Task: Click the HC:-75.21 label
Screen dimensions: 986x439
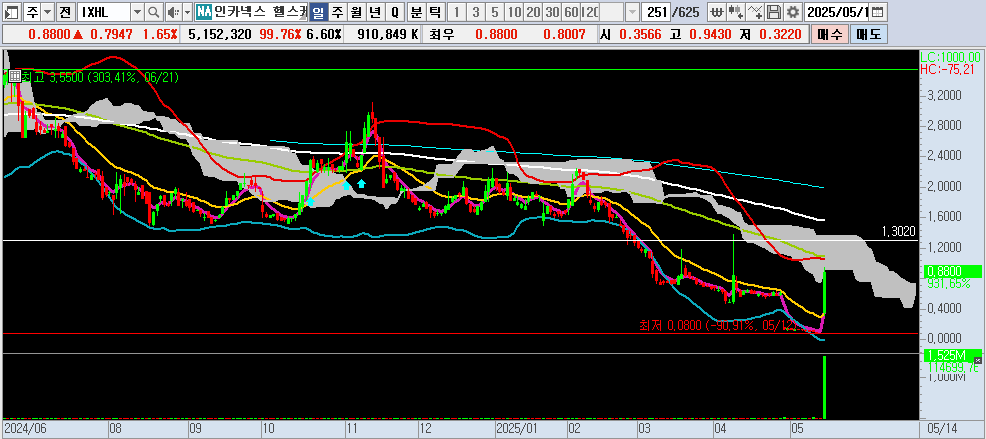Action: click(946, 68)
